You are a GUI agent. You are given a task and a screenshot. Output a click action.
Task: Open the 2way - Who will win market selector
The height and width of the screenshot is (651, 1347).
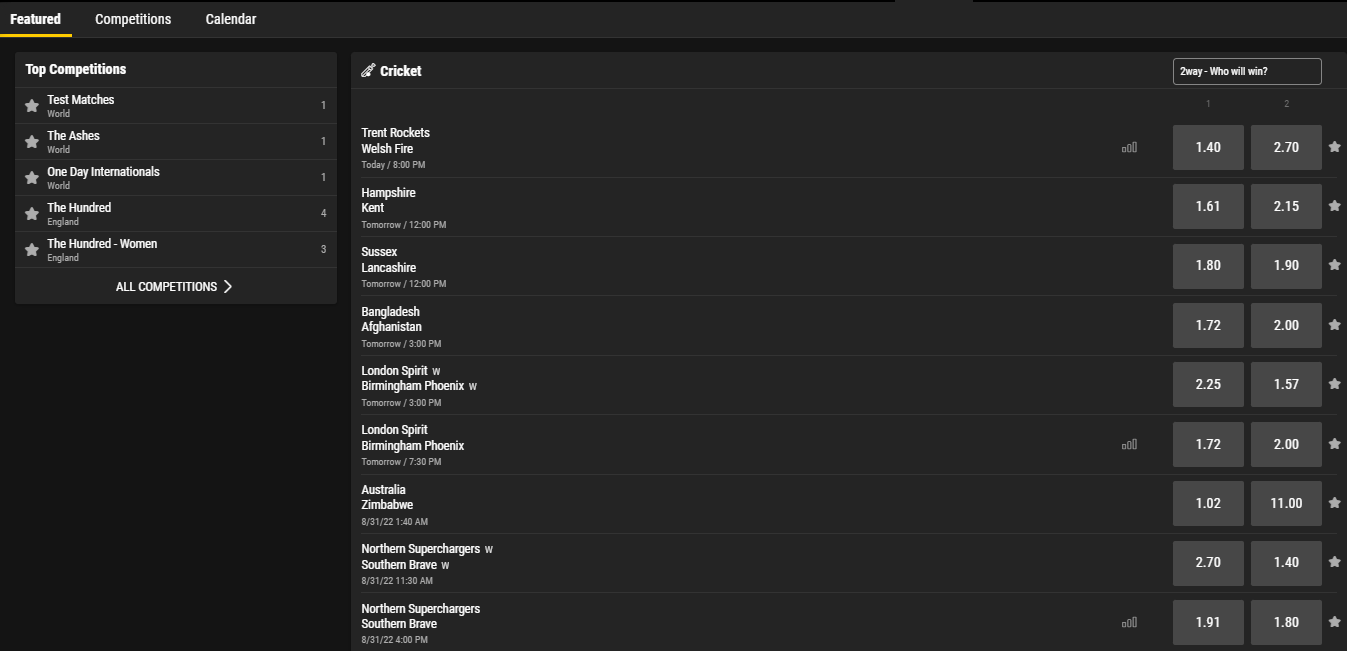pyautogui.click(x=1246, y=71)
